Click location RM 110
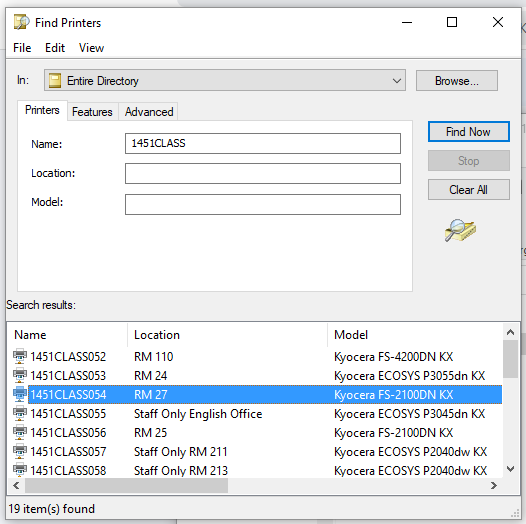Image resolution: width=526 pixels, height=524 pixels. [x=153, y=357]
